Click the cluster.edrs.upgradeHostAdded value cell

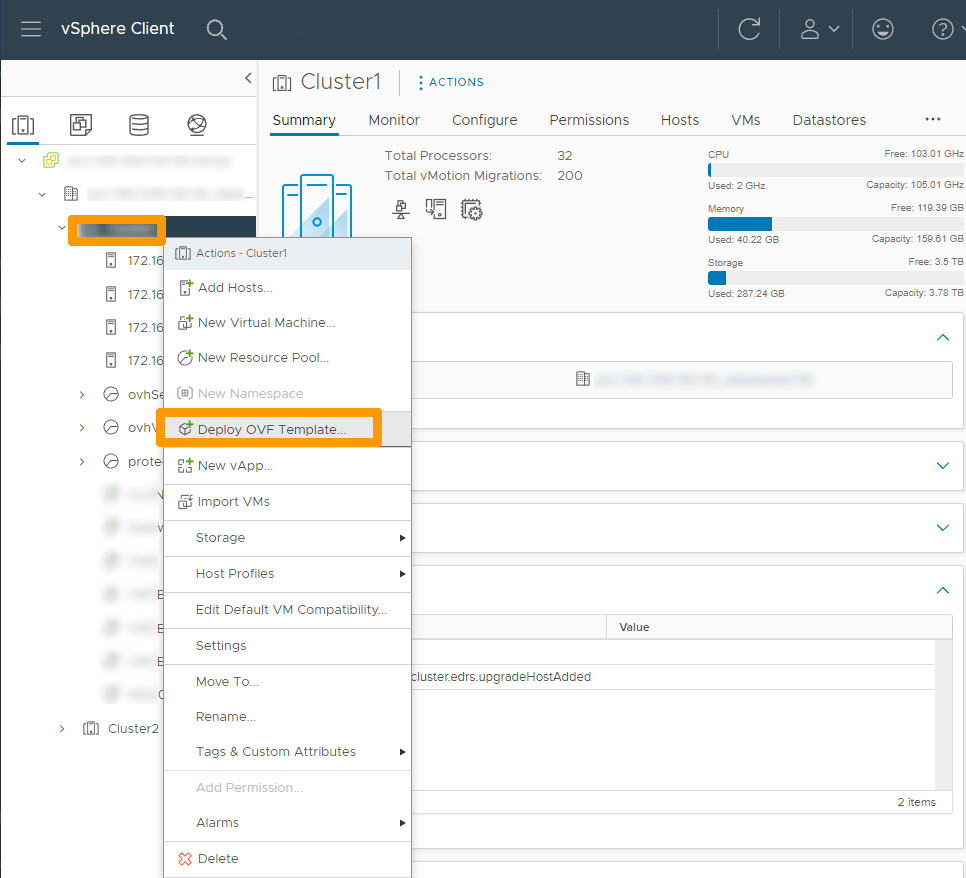501,677
